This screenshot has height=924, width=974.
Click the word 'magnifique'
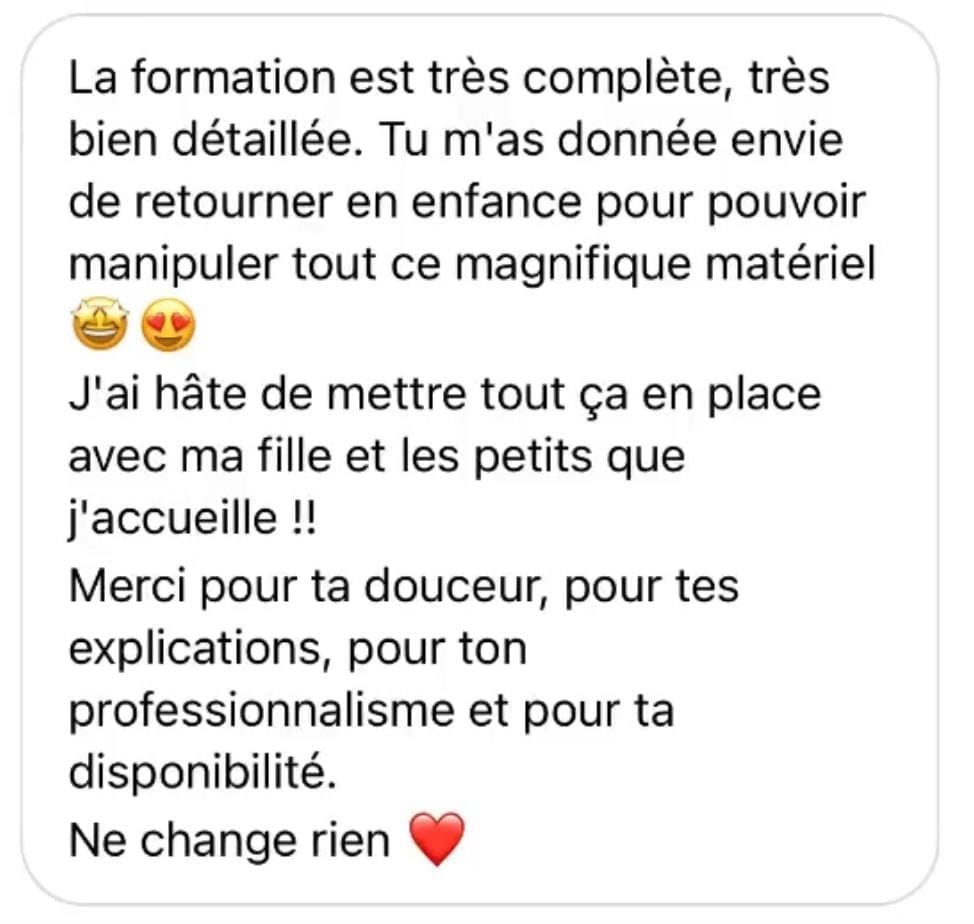[573, 265]
